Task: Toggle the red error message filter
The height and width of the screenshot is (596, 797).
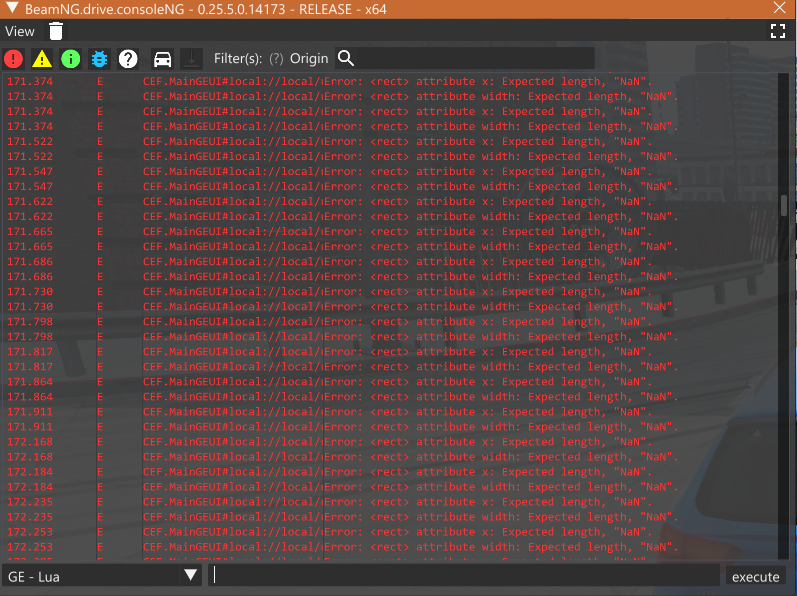Action: click(x=13, y=59)
